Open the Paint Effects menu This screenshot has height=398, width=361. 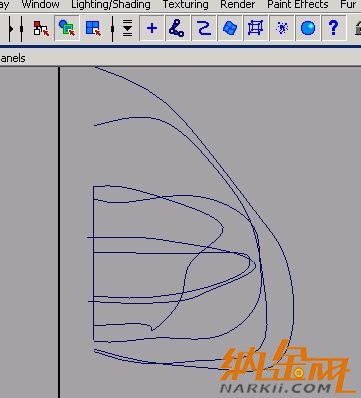point(298,5)
